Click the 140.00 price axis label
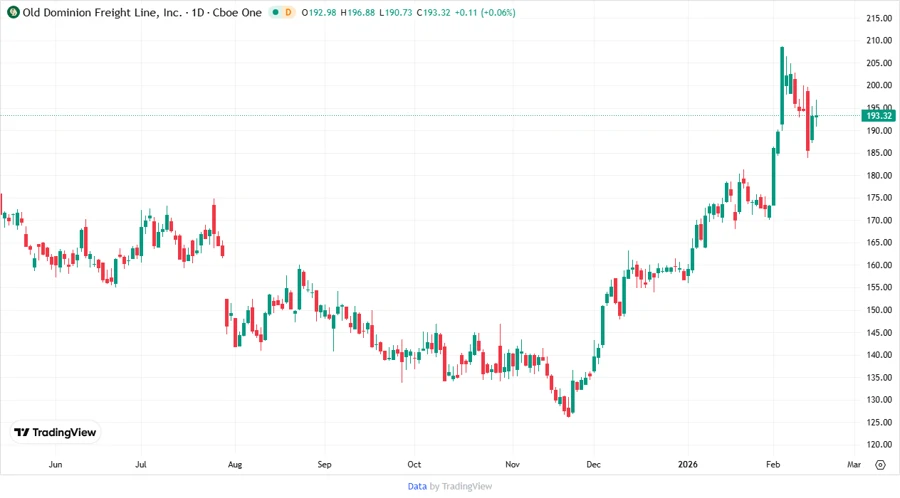900x498 pixels. [x=879, y=355]
